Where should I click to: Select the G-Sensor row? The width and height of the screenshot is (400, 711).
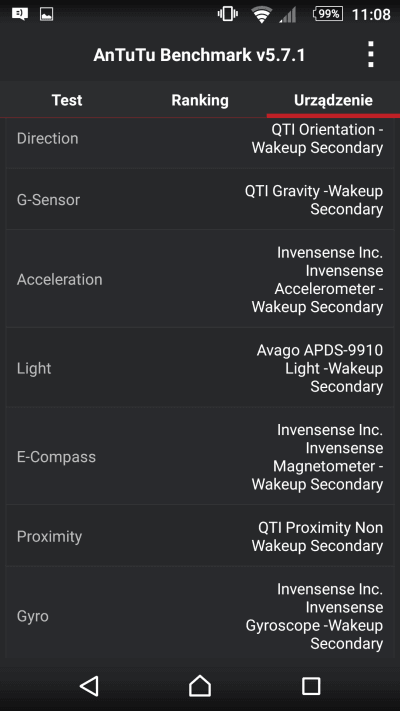coord(200,200)
